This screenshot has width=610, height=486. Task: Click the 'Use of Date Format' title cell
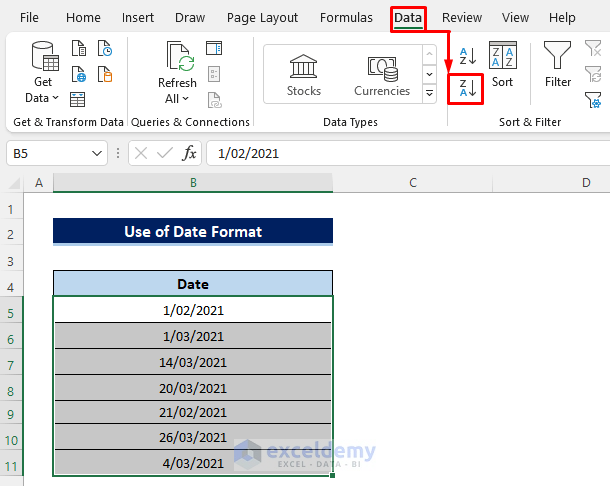pyautogui.click(x=193, y=232)
